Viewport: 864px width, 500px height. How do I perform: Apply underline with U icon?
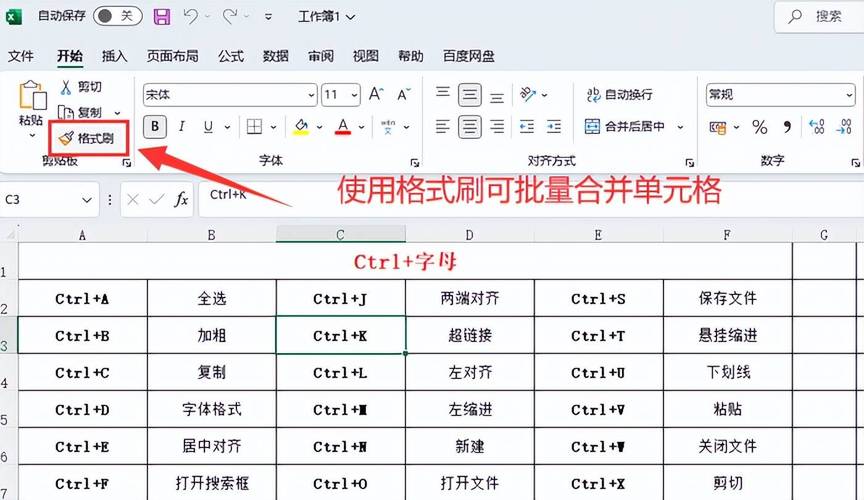point(208,127)
